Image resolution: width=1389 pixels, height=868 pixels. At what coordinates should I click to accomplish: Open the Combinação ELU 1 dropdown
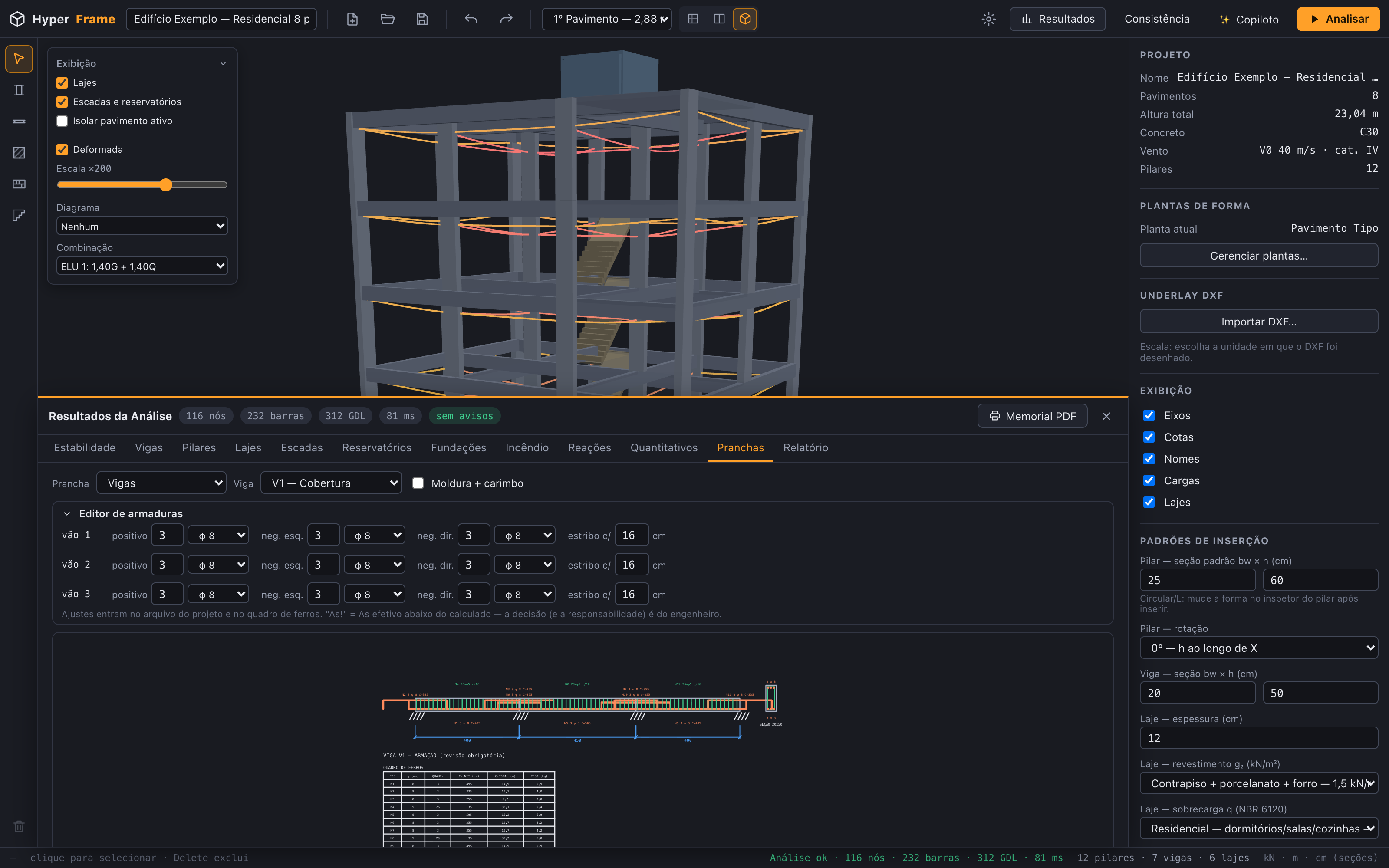[x=142, y=266]
